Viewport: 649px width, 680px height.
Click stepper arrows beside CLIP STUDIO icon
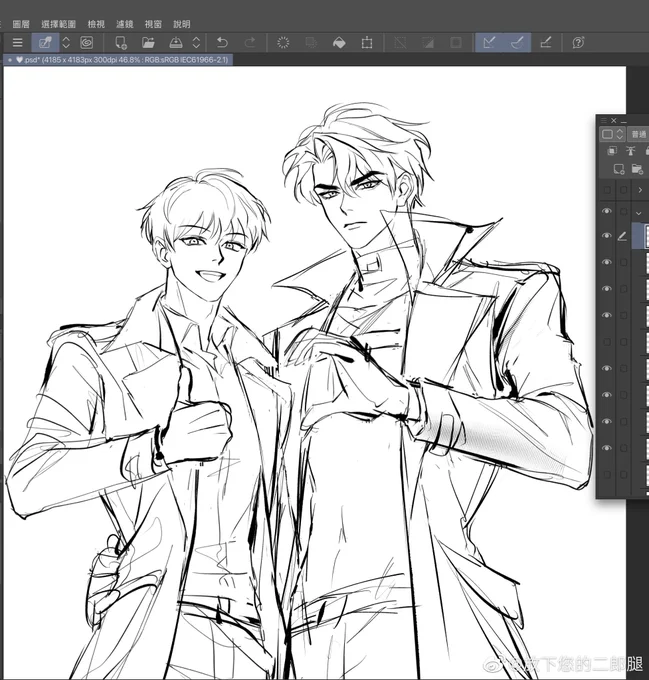pyautogui.click(x=66, y=42)
